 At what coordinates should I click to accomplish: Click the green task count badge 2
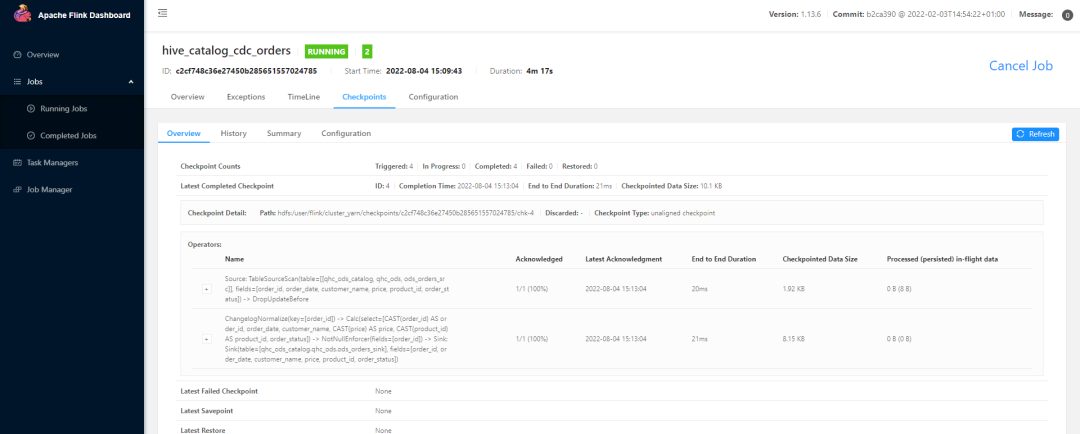pyautogui.click(x=367, y=52)
